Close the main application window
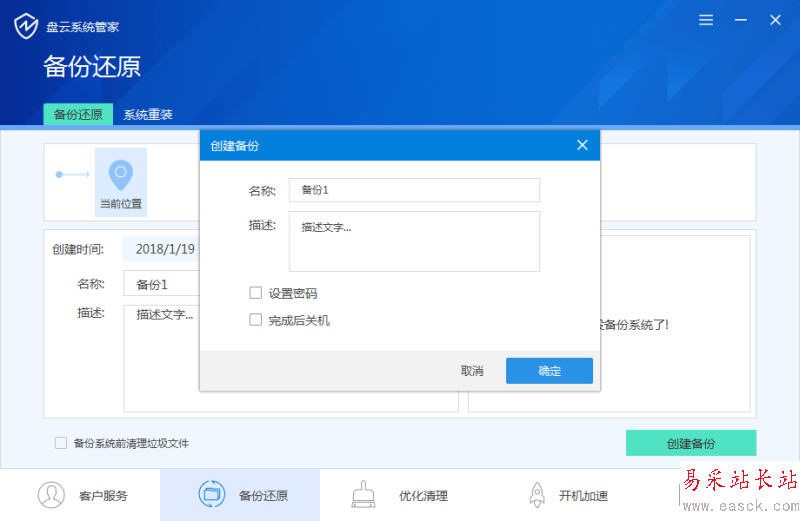800x521 pixels. point(775,20)
